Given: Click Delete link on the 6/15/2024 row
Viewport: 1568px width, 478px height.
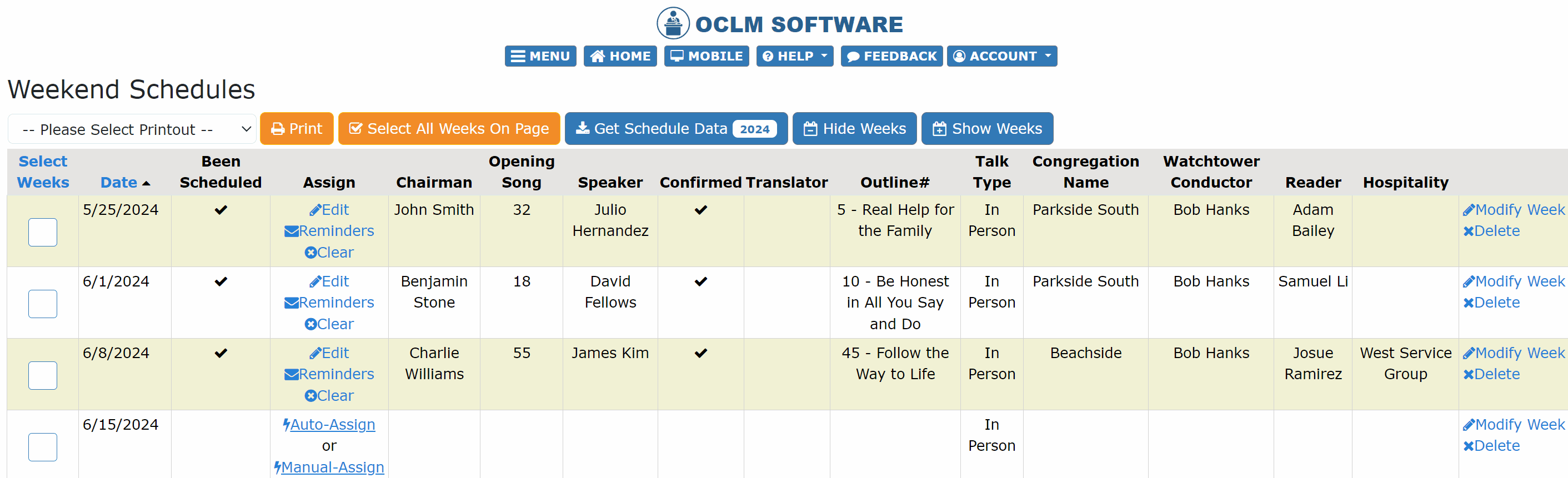Looking at the screenshot, I should pos(1491,446).
